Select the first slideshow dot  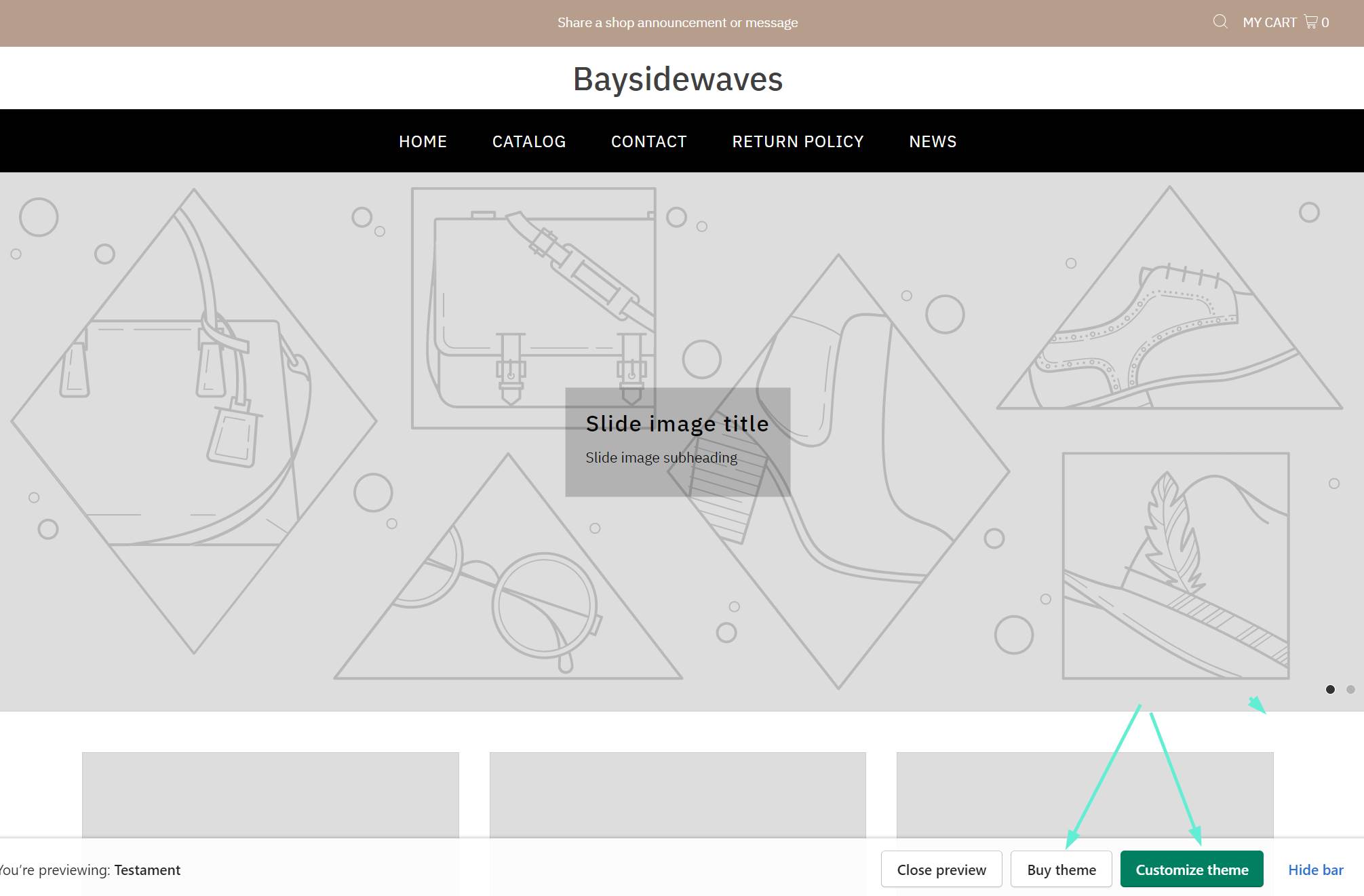coord(1330,689)
